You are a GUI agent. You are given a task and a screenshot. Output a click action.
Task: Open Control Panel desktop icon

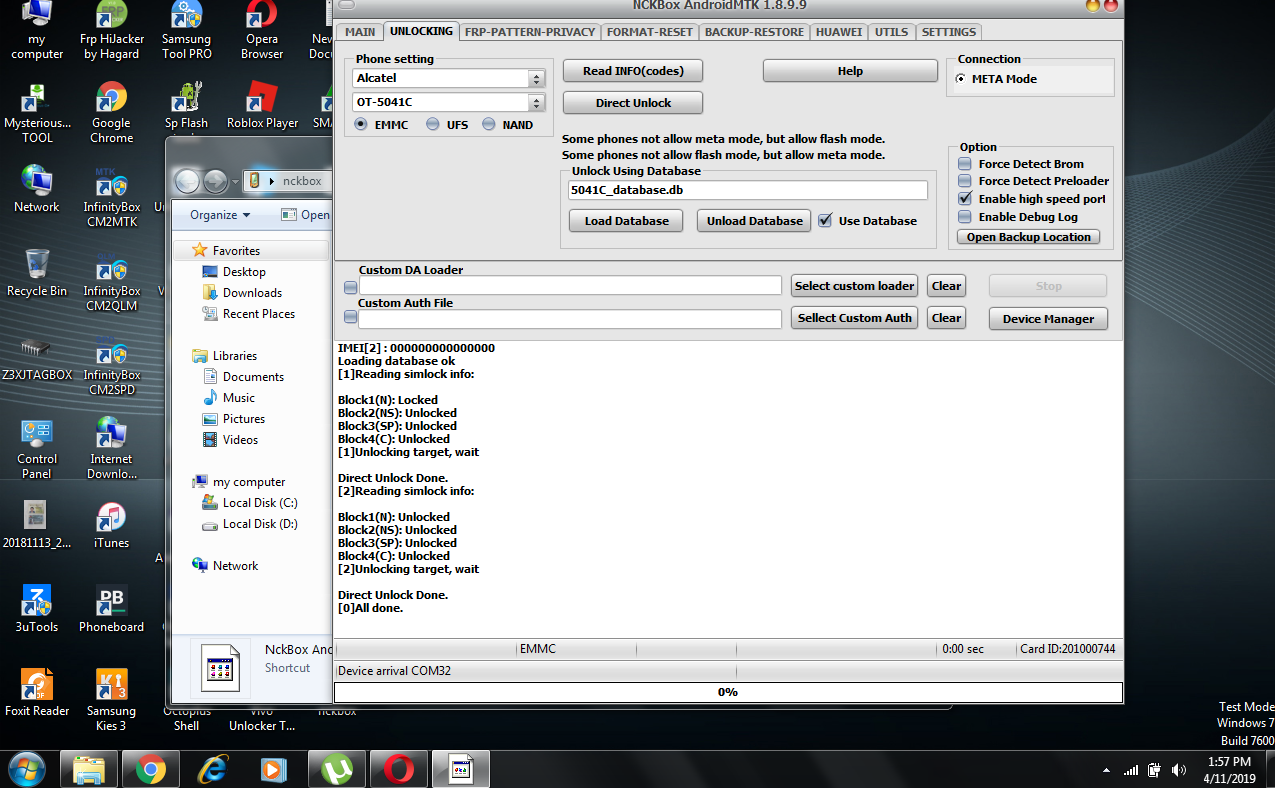click(37, 449)
